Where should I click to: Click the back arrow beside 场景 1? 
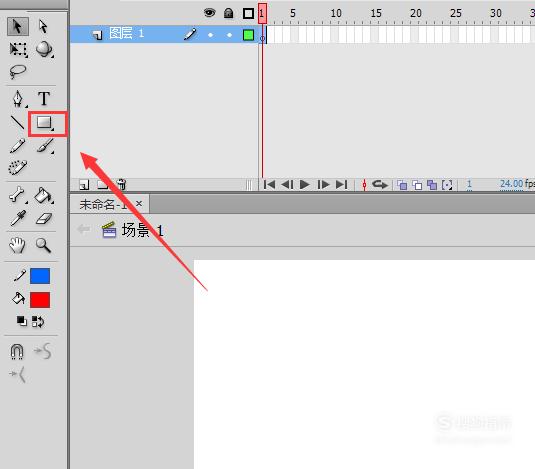tap(84, 229)
